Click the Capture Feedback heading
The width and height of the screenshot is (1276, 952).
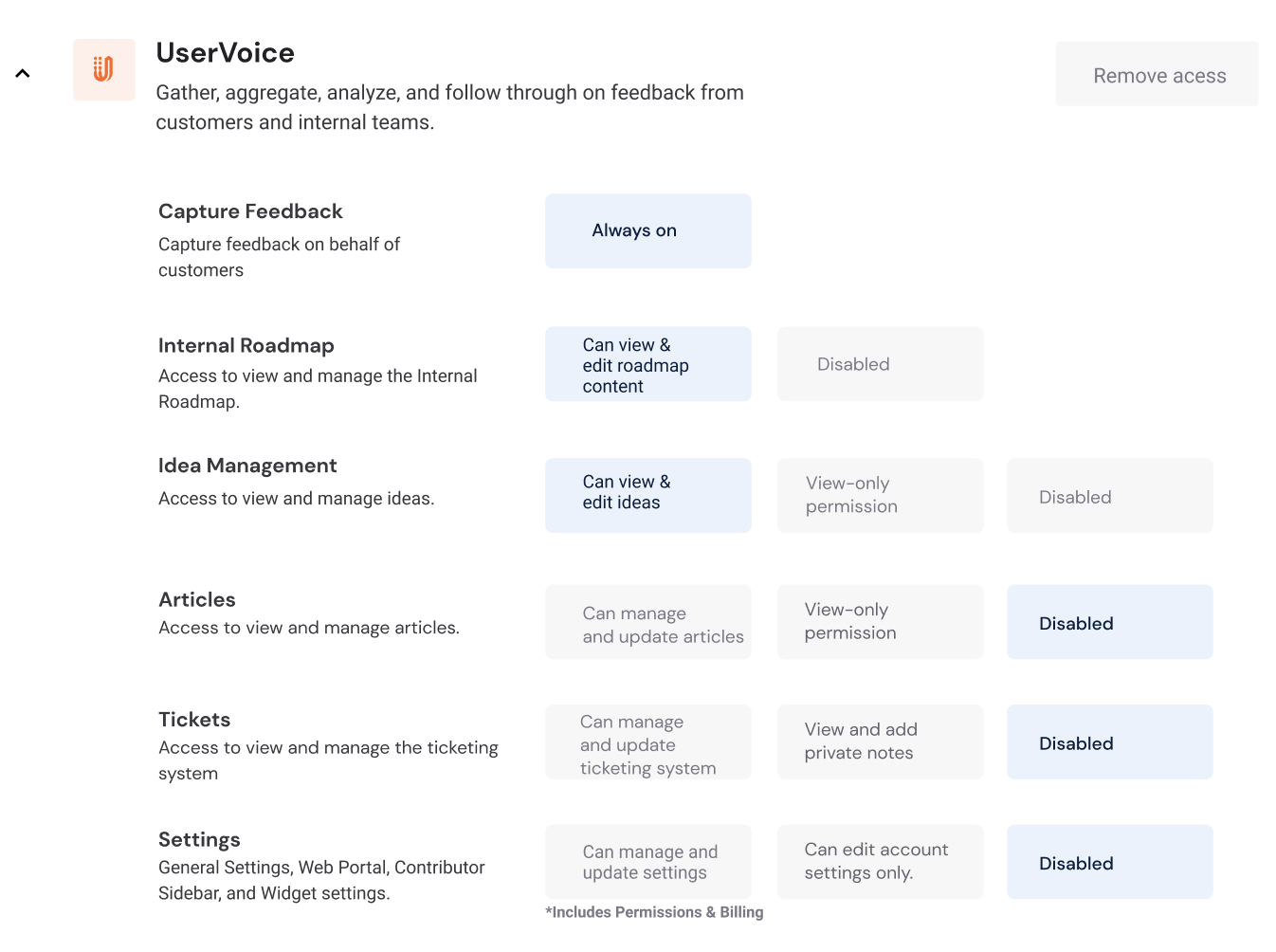250,211
